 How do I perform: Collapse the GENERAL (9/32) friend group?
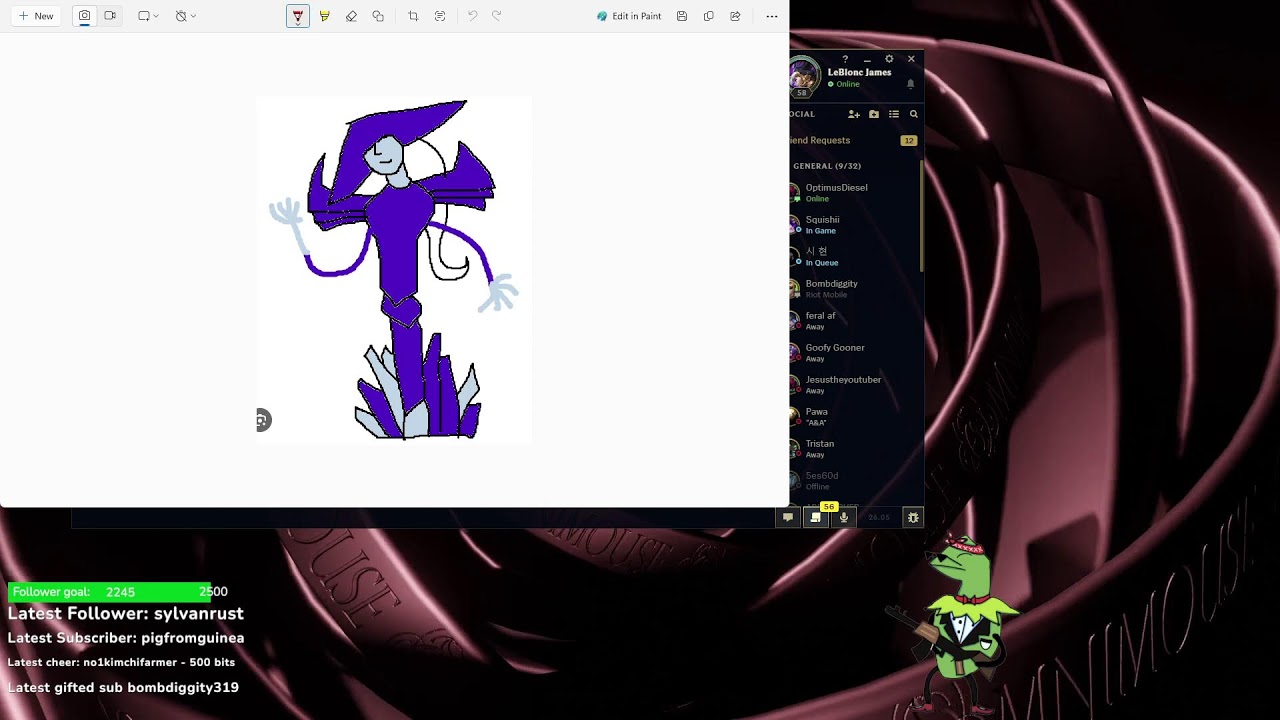pos(827,166)
